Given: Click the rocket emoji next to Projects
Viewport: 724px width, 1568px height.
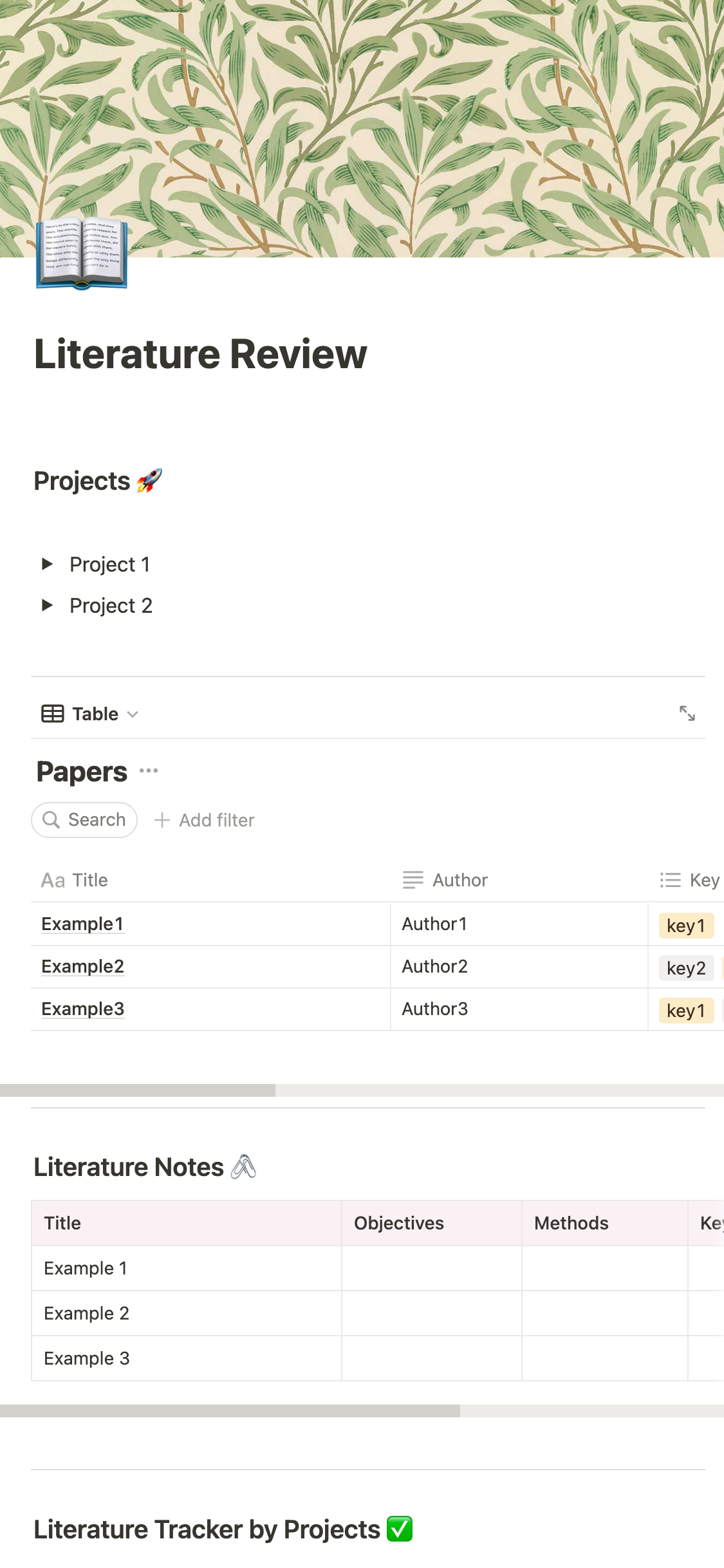Looking at the screenshot, I should (149, 479).
